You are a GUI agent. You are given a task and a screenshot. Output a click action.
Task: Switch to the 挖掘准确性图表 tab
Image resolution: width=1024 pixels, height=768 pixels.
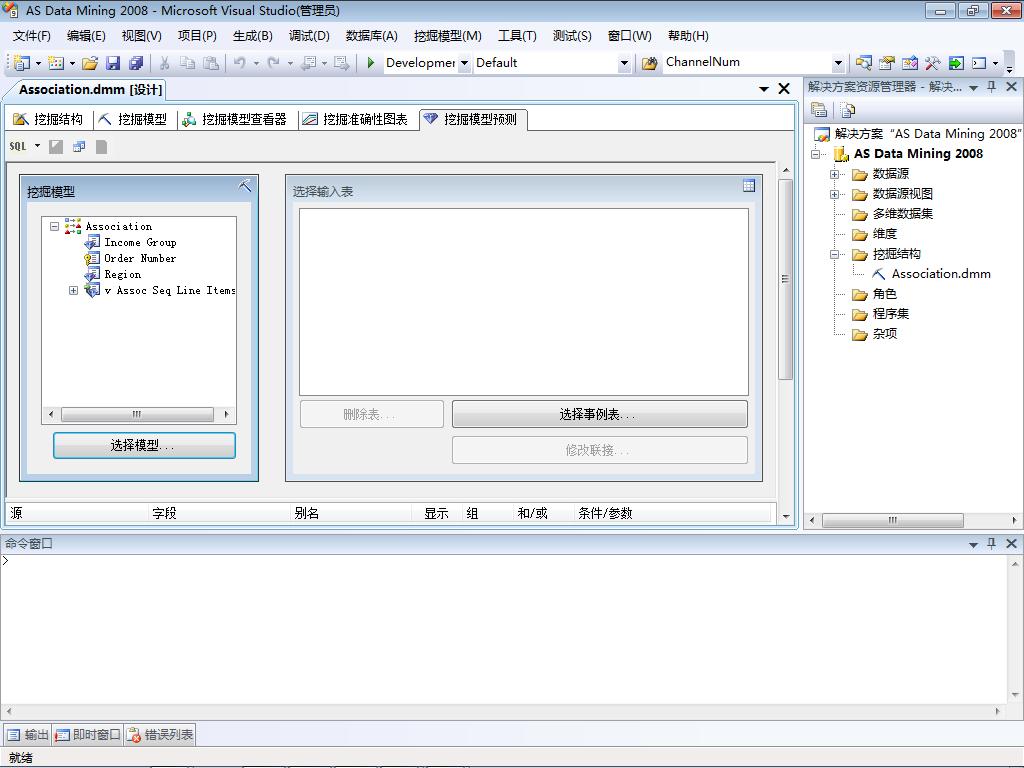356,119
